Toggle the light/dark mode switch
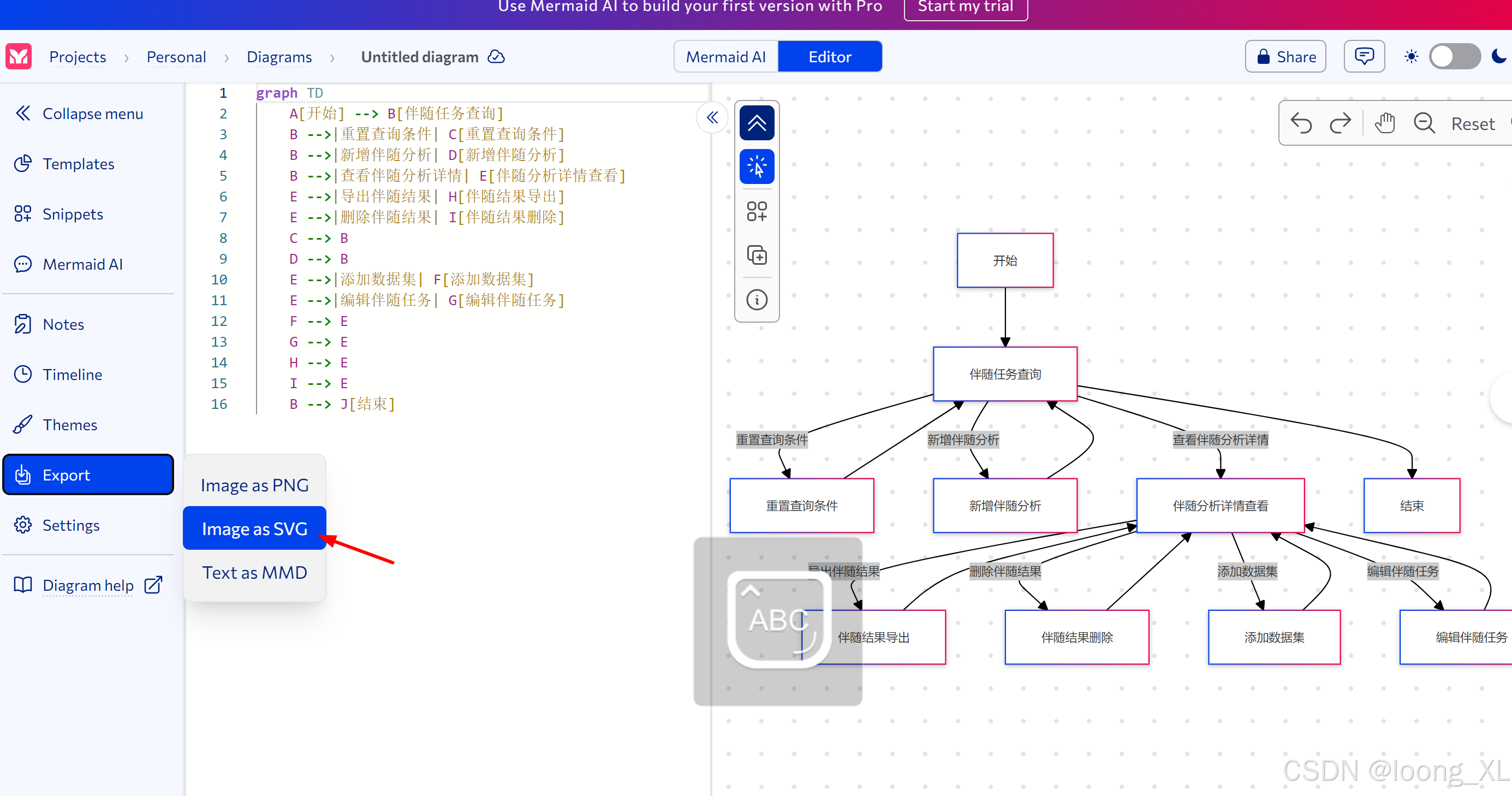 pos(1454,57)
